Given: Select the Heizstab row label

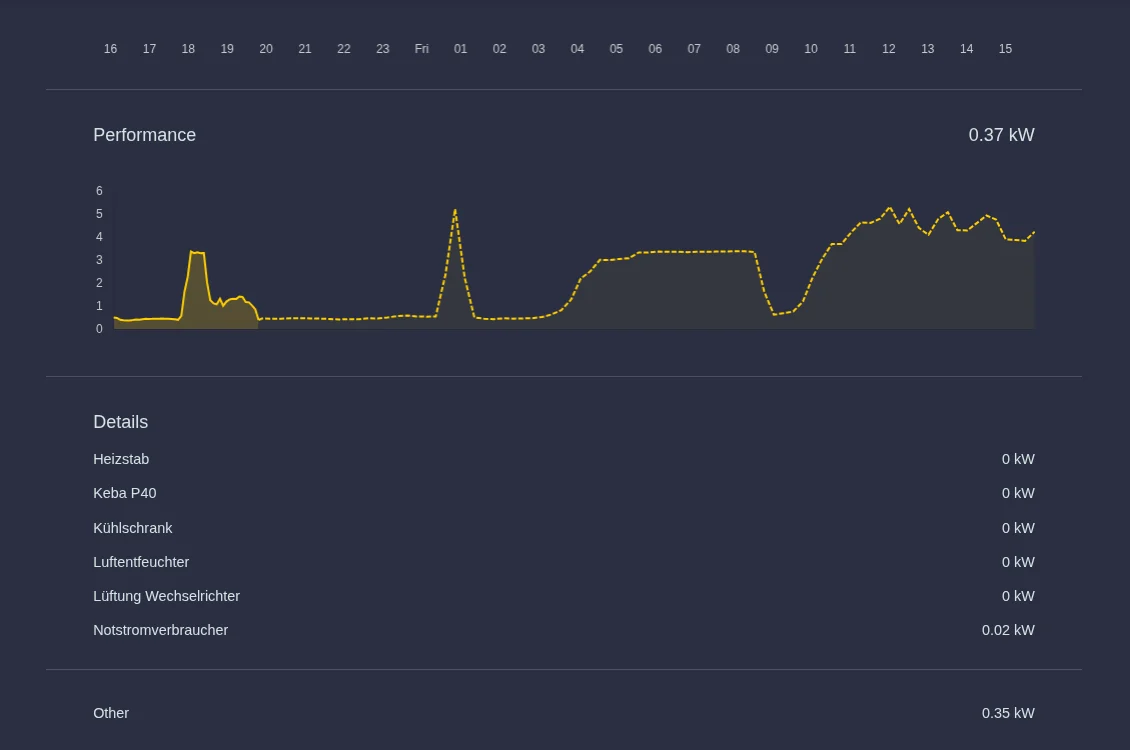Looking at the screenshot, I should [121, 459].
